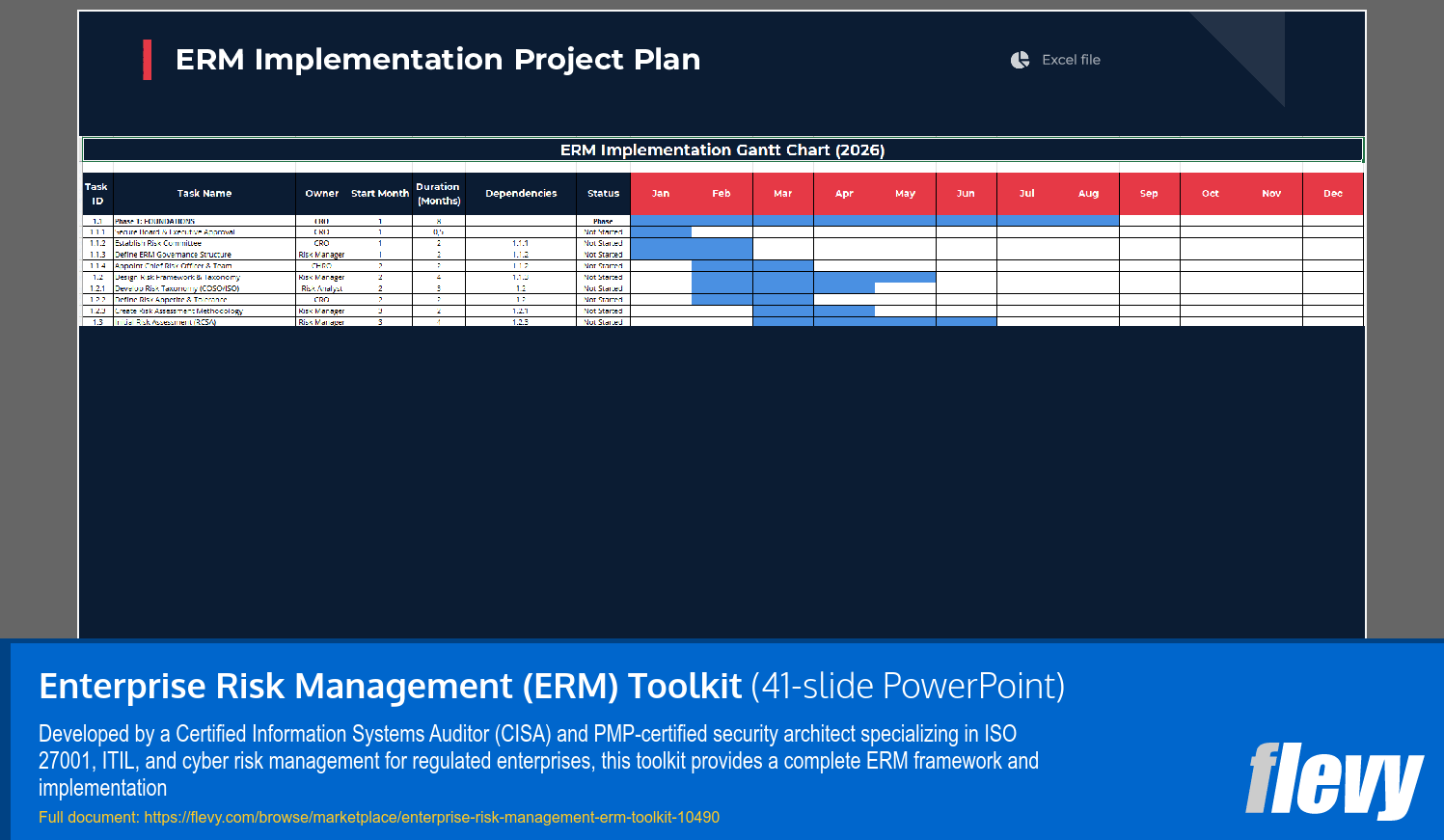The image size is (1444, 840).
Task: Open Status dropdown for Establish Risk Committee
Action: pos(604,243)
